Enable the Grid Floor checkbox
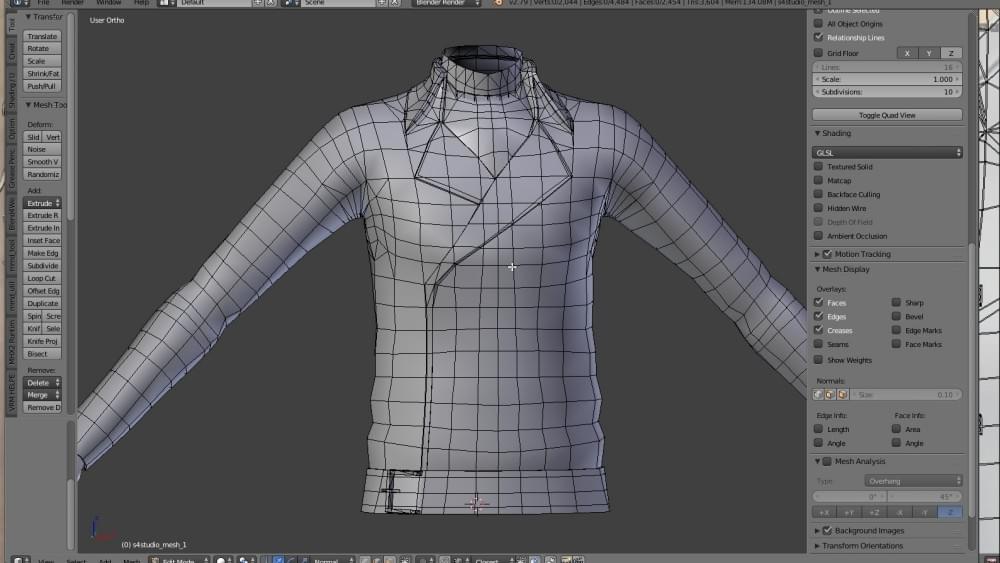 (x=818, y=53)
